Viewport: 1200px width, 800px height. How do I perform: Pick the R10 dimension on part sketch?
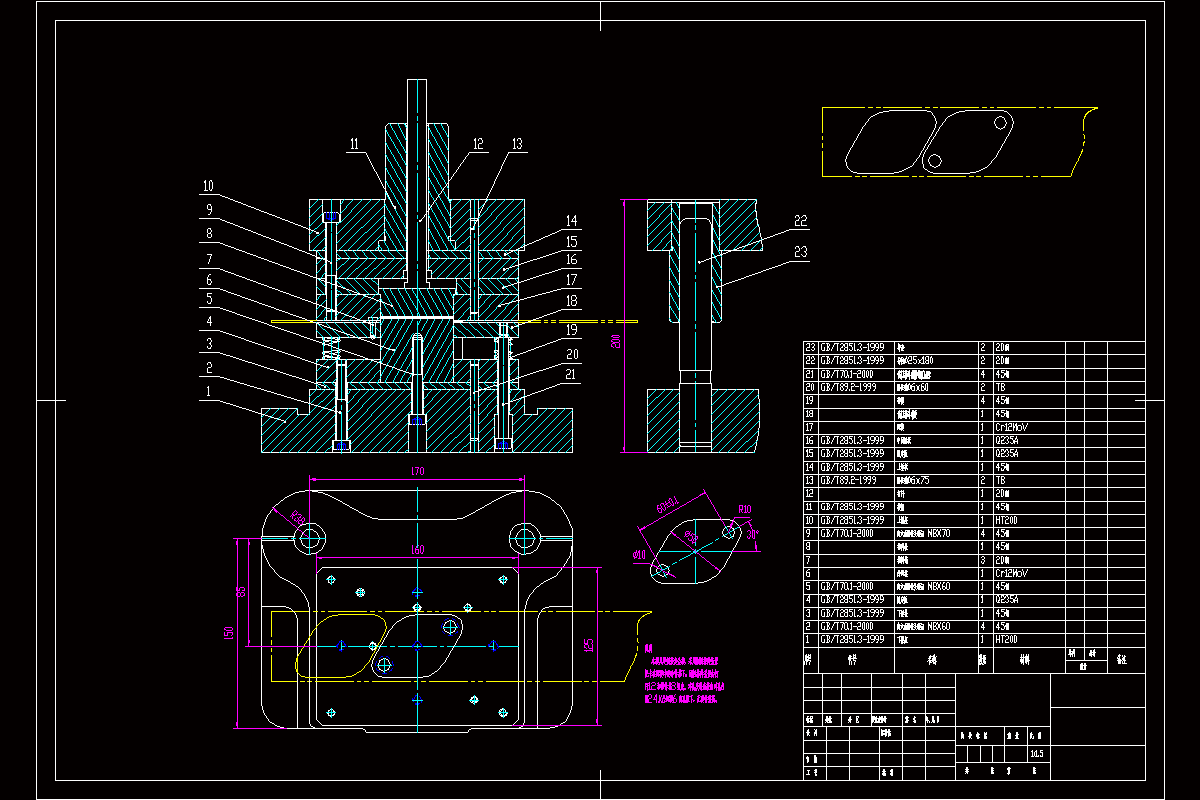744,510
